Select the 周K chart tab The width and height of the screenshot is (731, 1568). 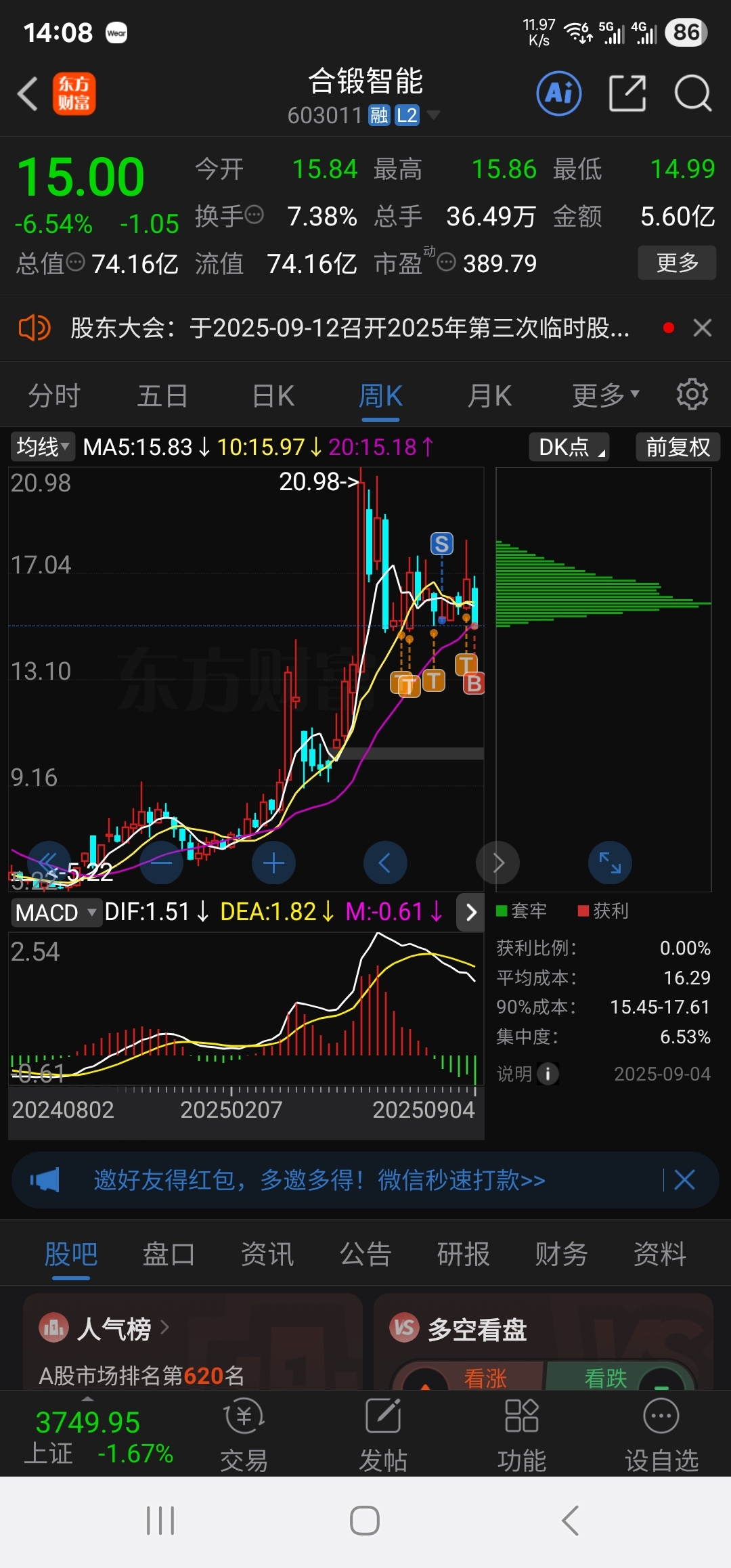point(380,396)
